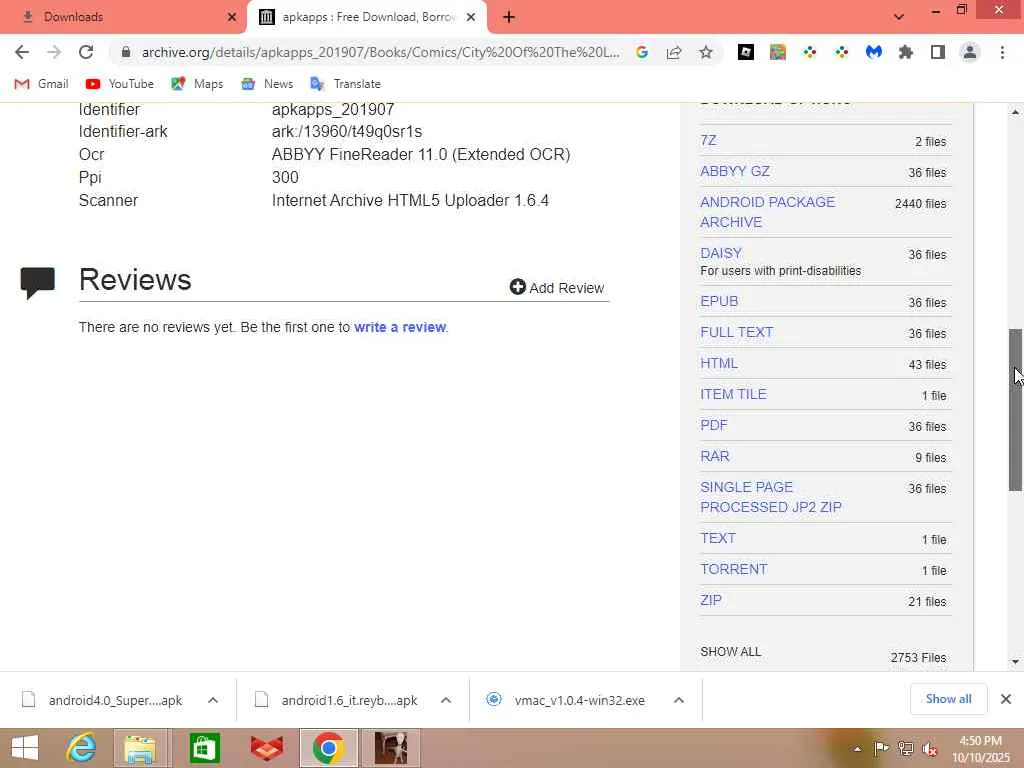Open the TORRENT download option
The width and height of the screenshot is (1024, 768).
733,569
